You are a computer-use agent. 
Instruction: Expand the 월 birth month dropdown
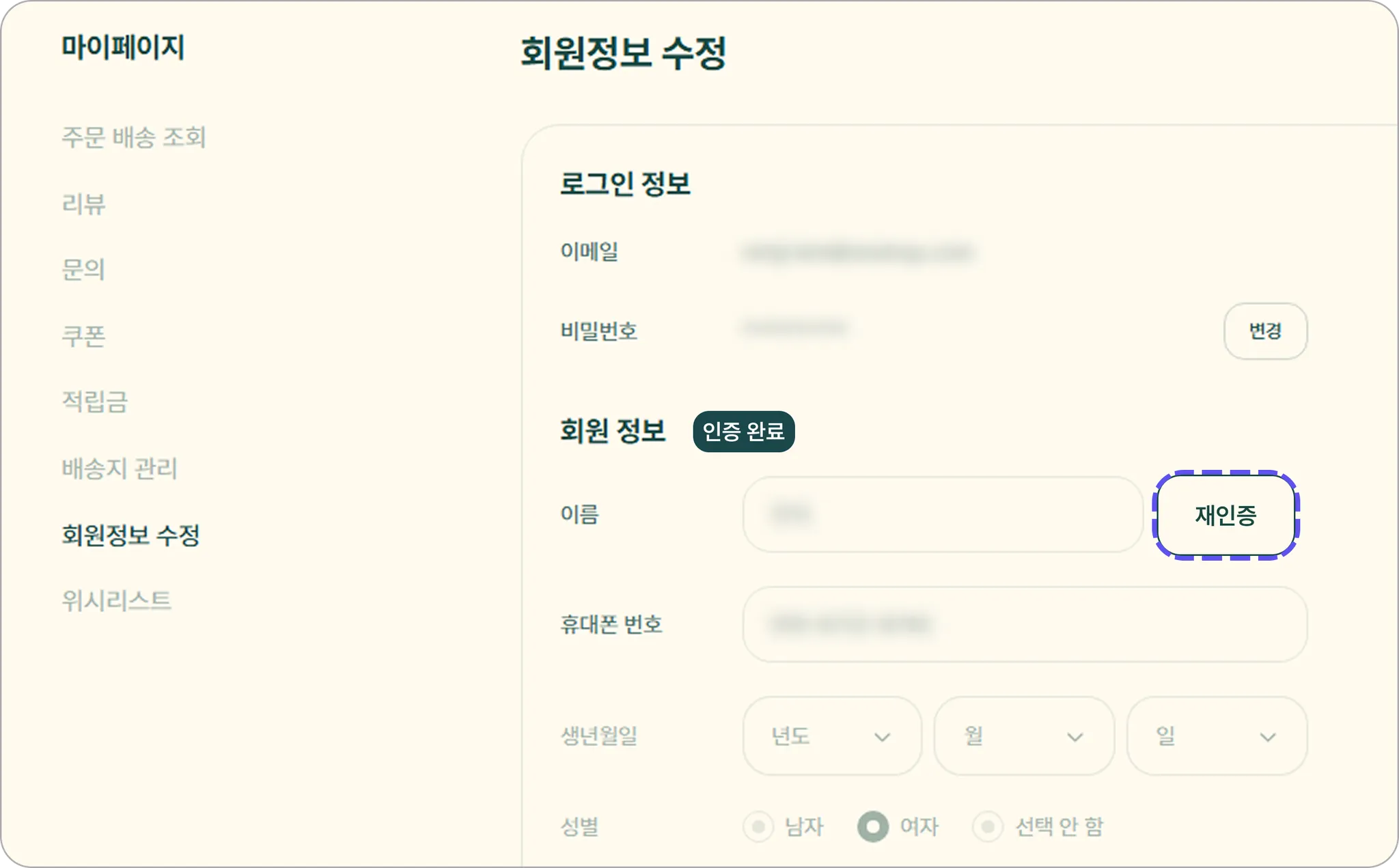click(1024, 736)
